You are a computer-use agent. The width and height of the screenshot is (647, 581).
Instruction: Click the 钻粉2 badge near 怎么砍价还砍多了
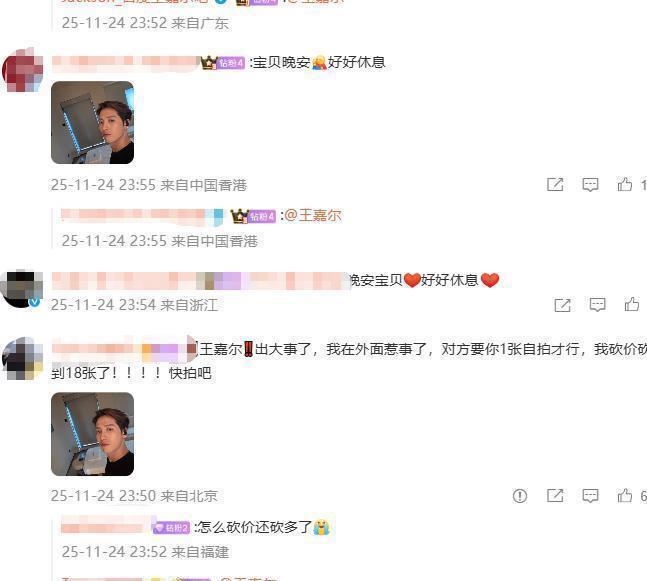(x=171, y=528)
